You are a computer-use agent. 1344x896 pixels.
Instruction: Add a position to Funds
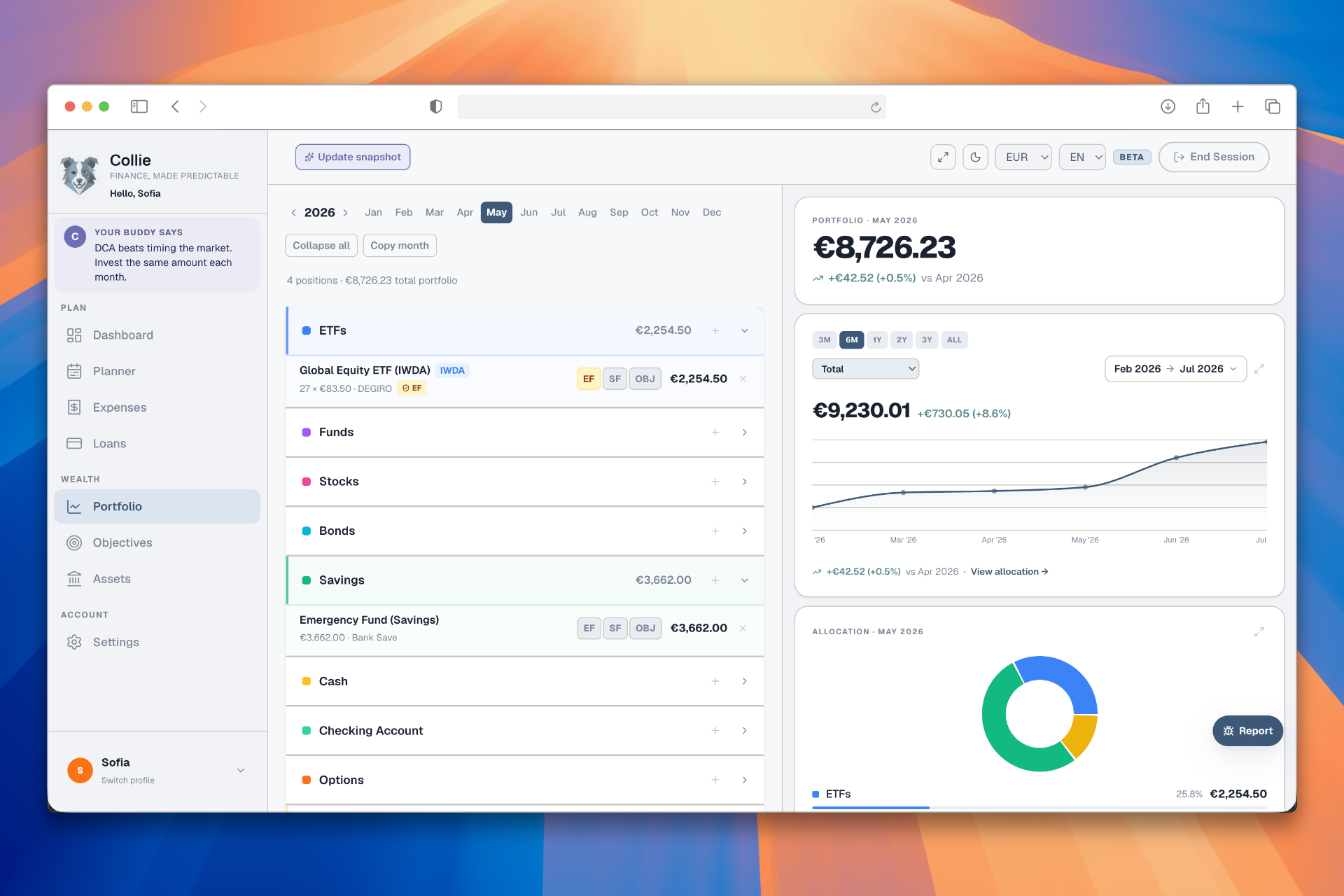pos(715,433)
